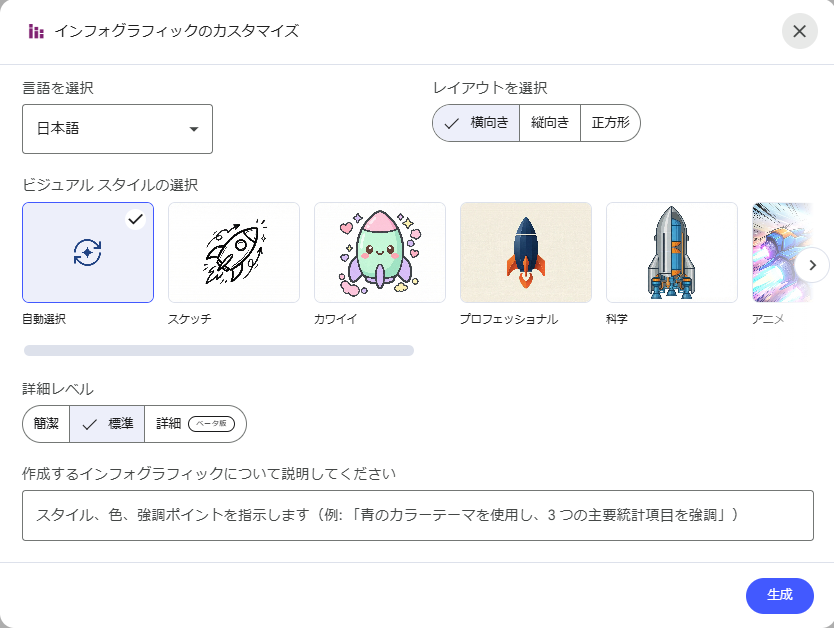Switch layout to 縦向き
The width and height of the screenshot is (834, 628).
[x=549, y=122]
